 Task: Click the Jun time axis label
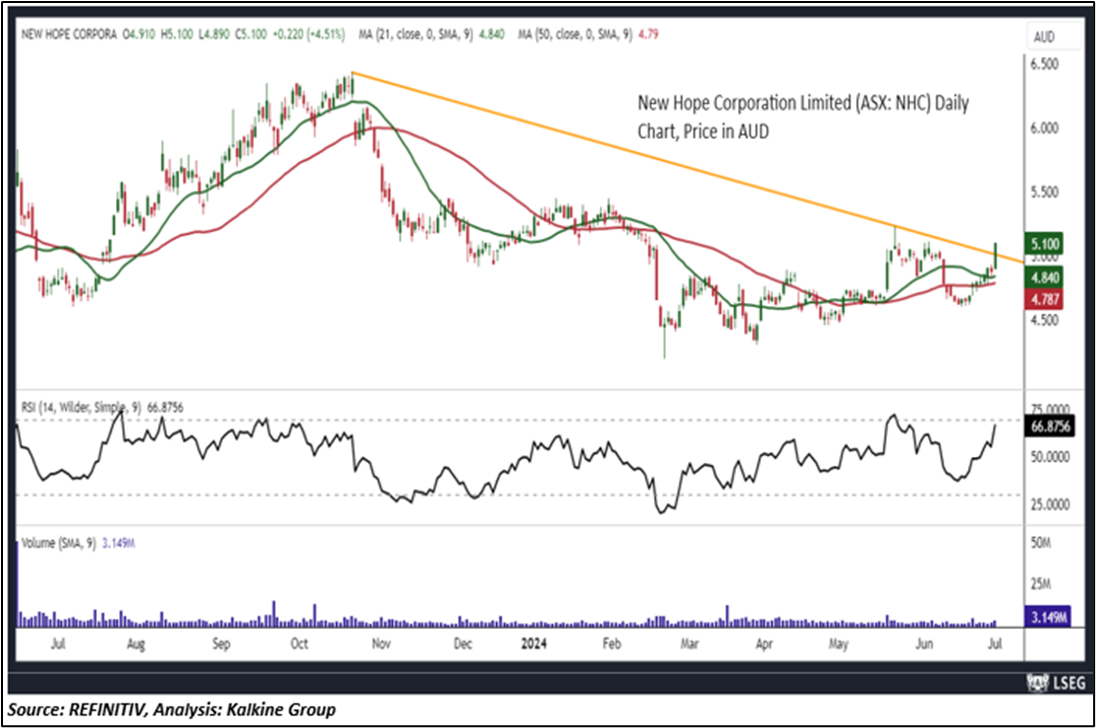(x=924, y=643)
